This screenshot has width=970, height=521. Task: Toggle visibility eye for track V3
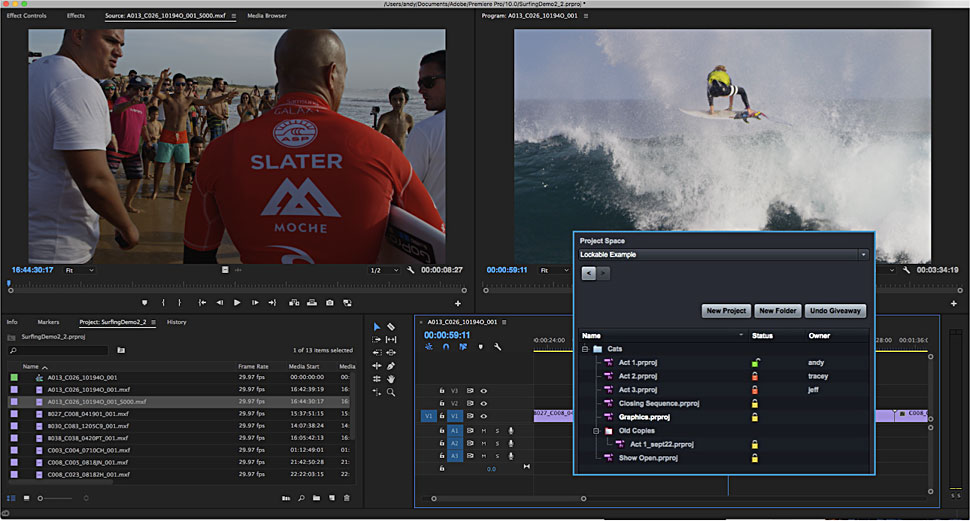pos(484,391)
